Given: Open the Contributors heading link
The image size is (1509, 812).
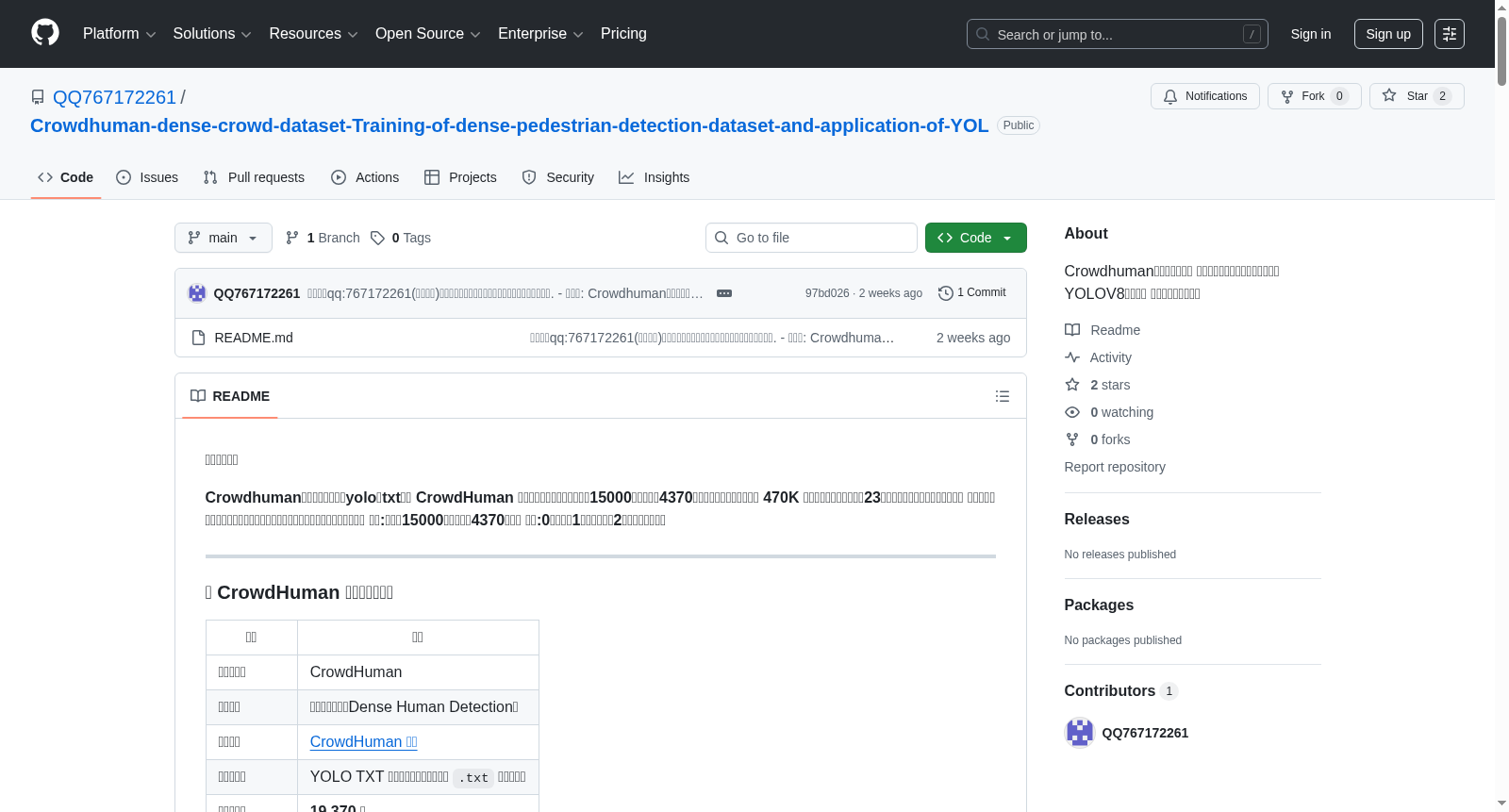Looking at the screenshot, I should [x=1121, y=691].
